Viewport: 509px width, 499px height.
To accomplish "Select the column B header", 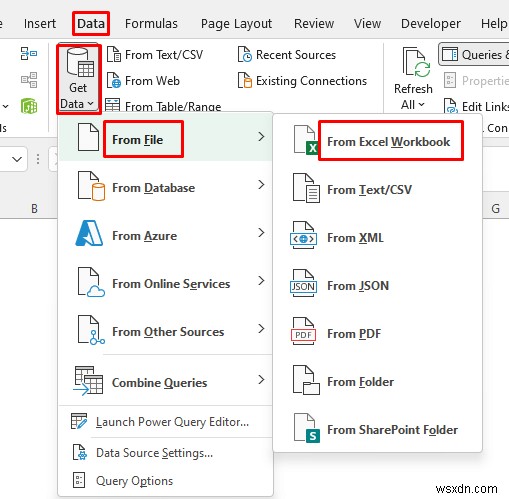I will [34, 209].
